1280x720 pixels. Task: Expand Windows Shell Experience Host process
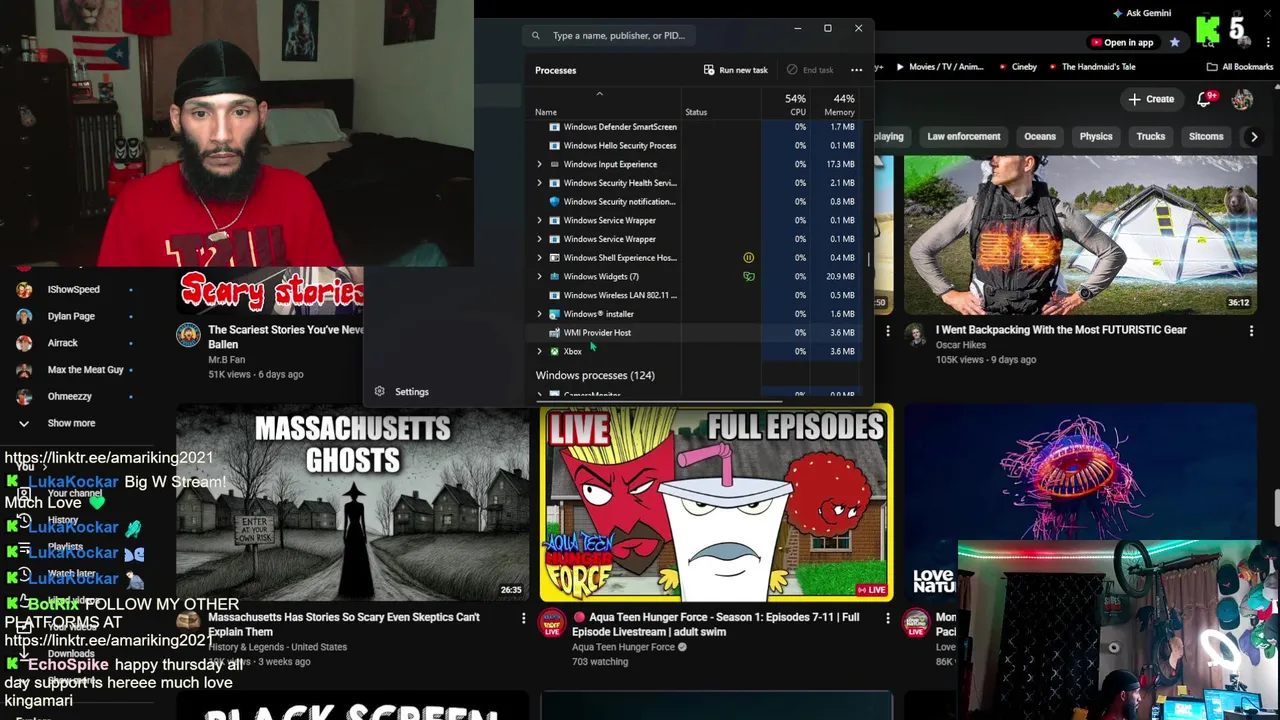[x=540, y=258]
